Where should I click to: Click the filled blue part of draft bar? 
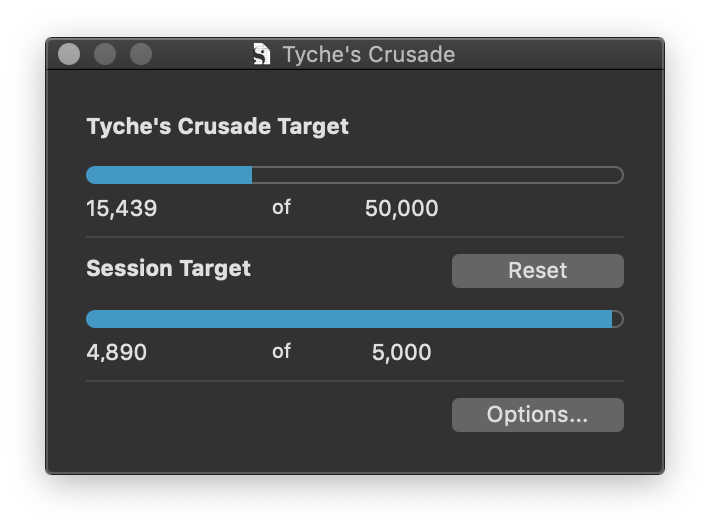pos(169,175)
